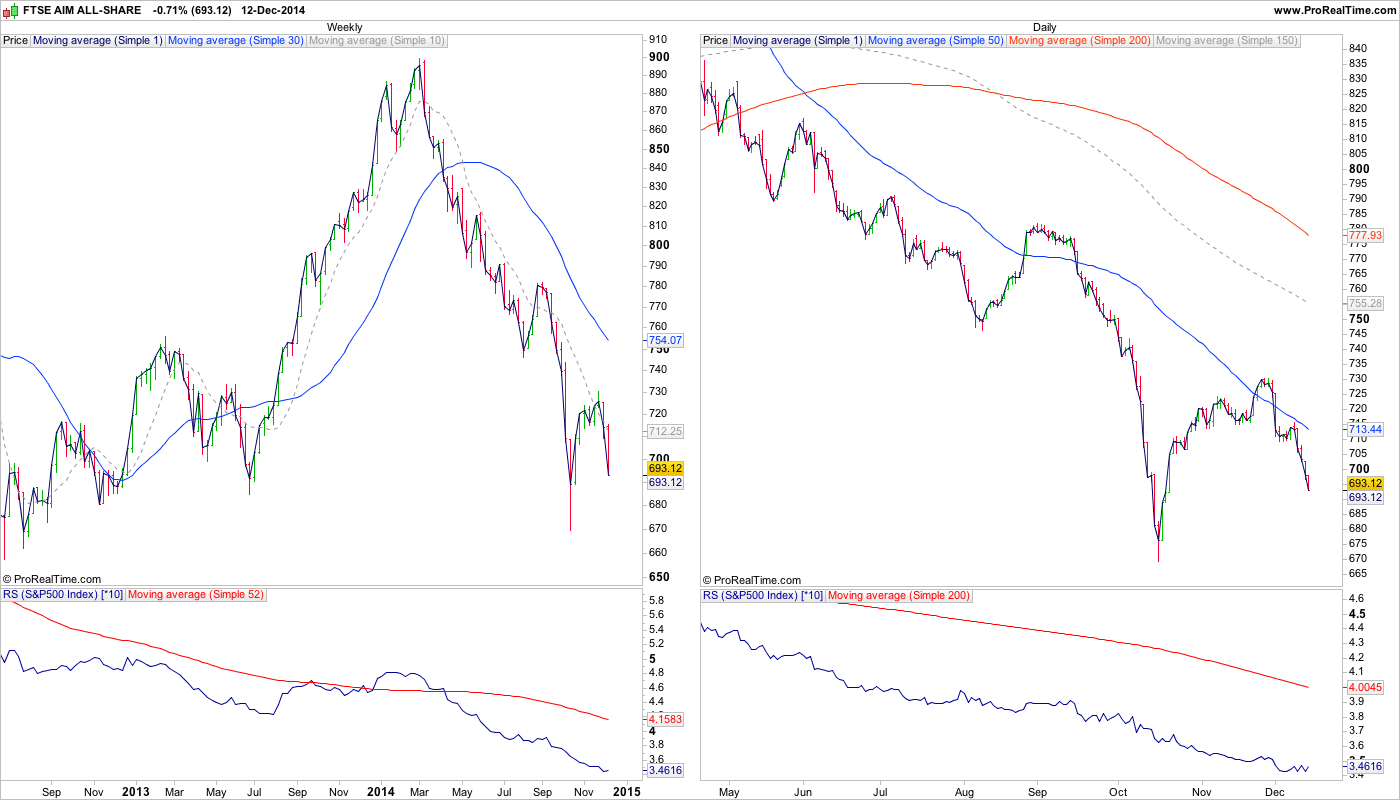The image size is (1400, 800).
Task: Click the 713.44 moving average value tag
Action: pyautogui.click(x=1365, y=429)
